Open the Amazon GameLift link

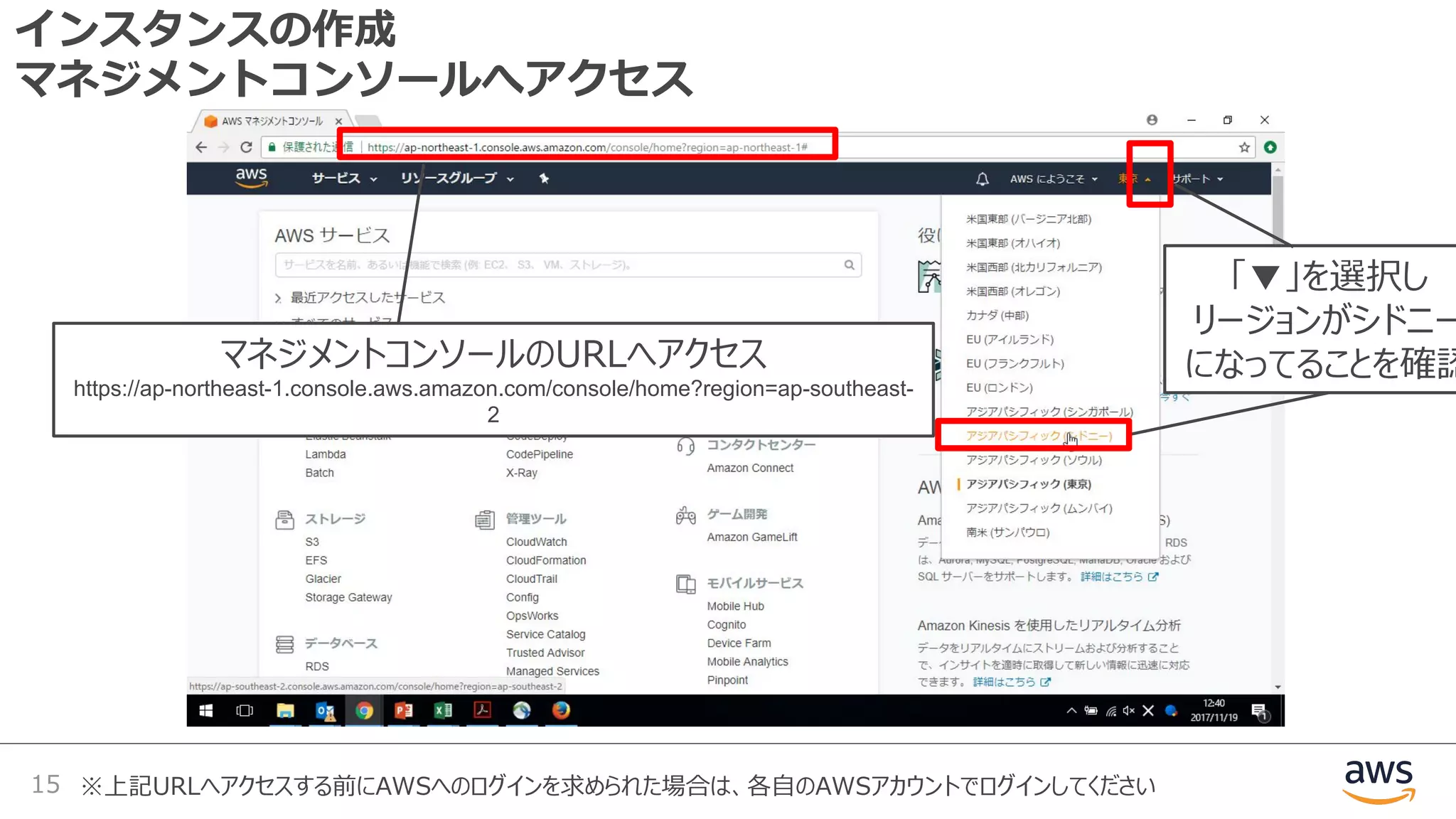click(x=752, y=537)
